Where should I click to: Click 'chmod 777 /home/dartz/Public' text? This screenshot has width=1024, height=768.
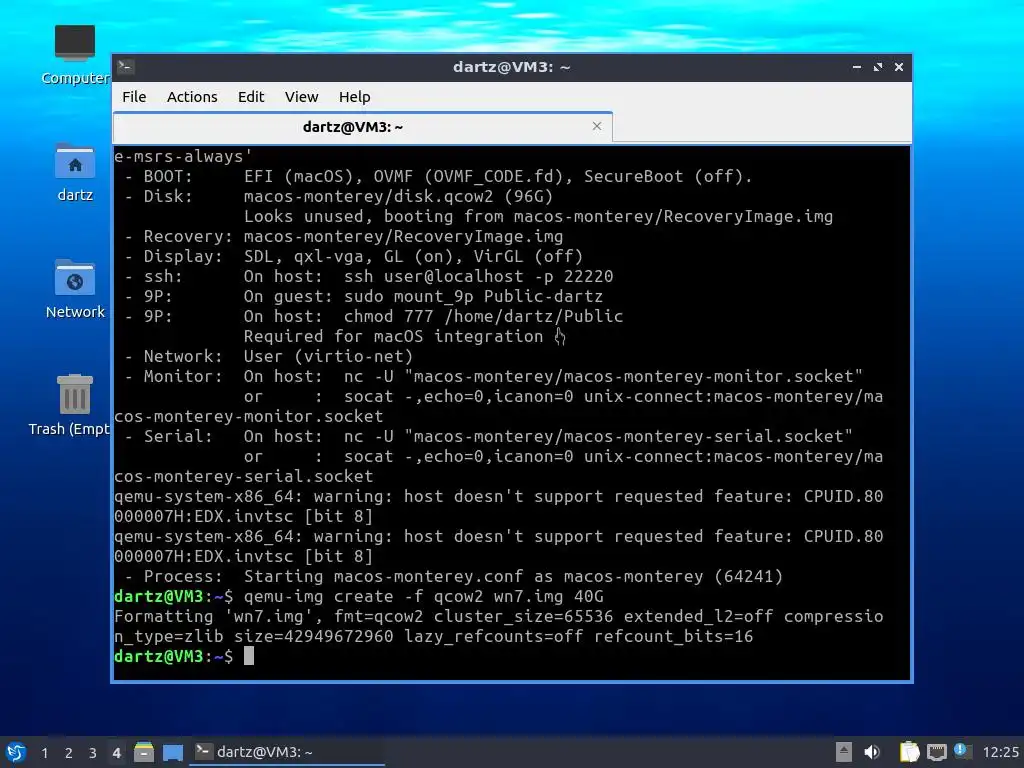(x=483, y=316)
